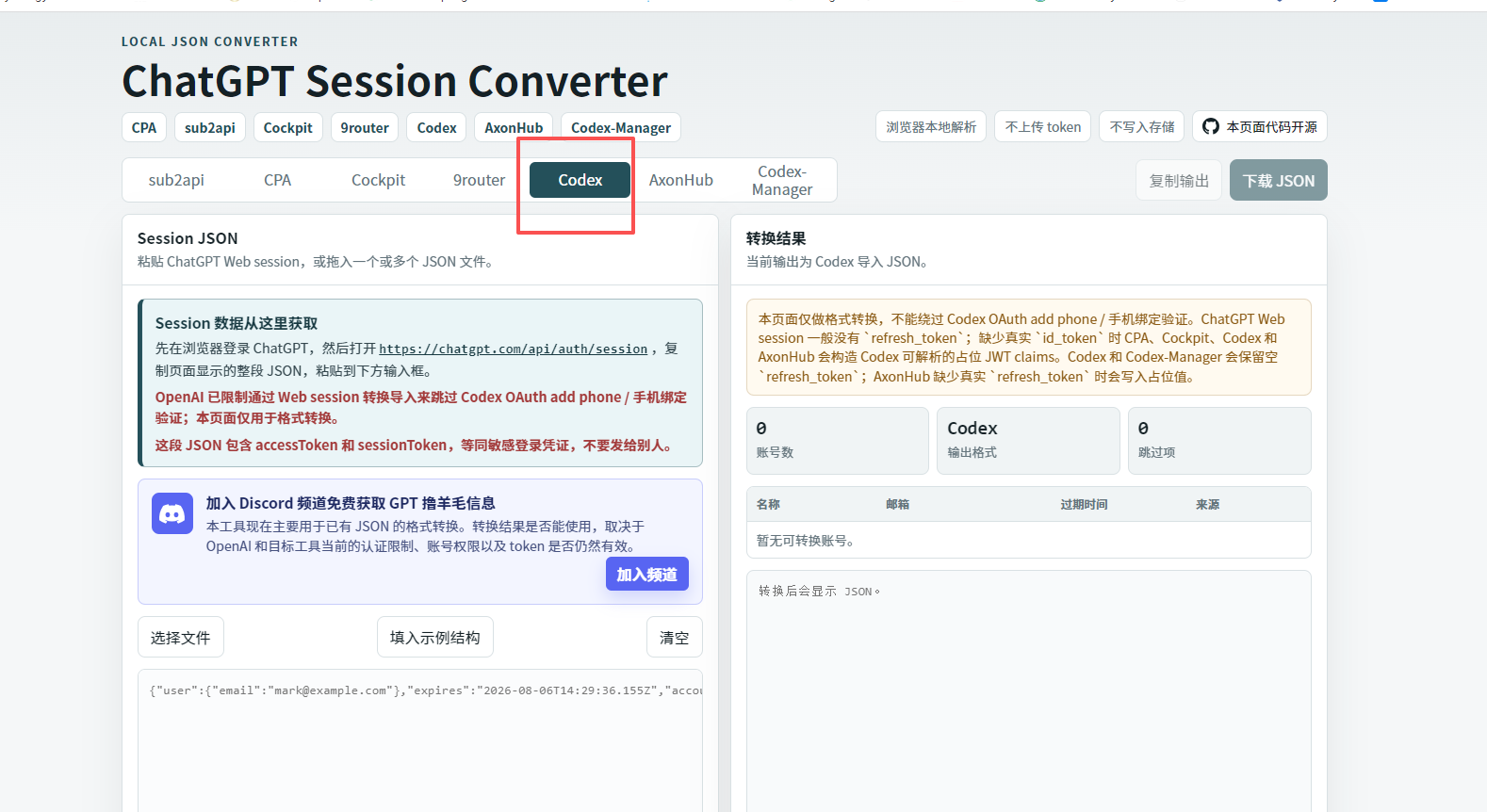This screenshot has height=812, width=1487.
Task: Click the yellow refresh_token notice box
Action: [1029, 348]
